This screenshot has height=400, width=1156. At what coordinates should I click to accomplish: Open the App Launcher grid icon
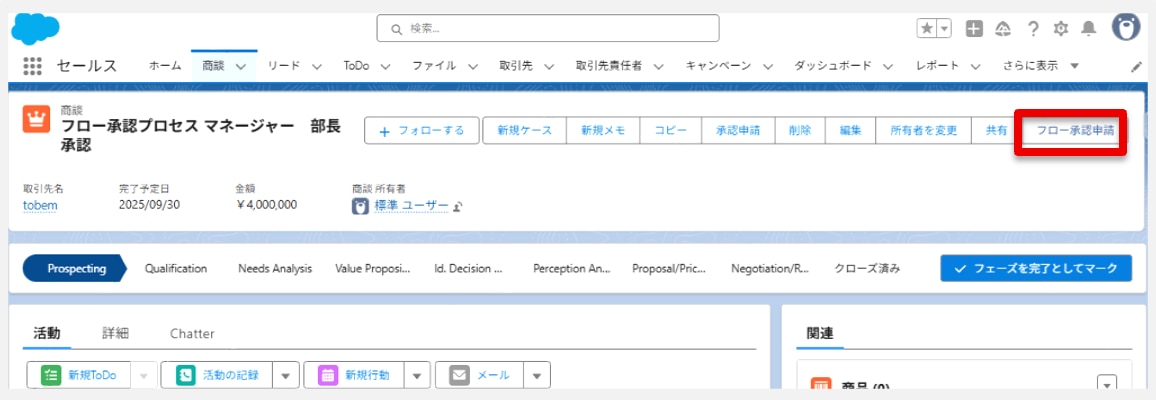point(32,66)
